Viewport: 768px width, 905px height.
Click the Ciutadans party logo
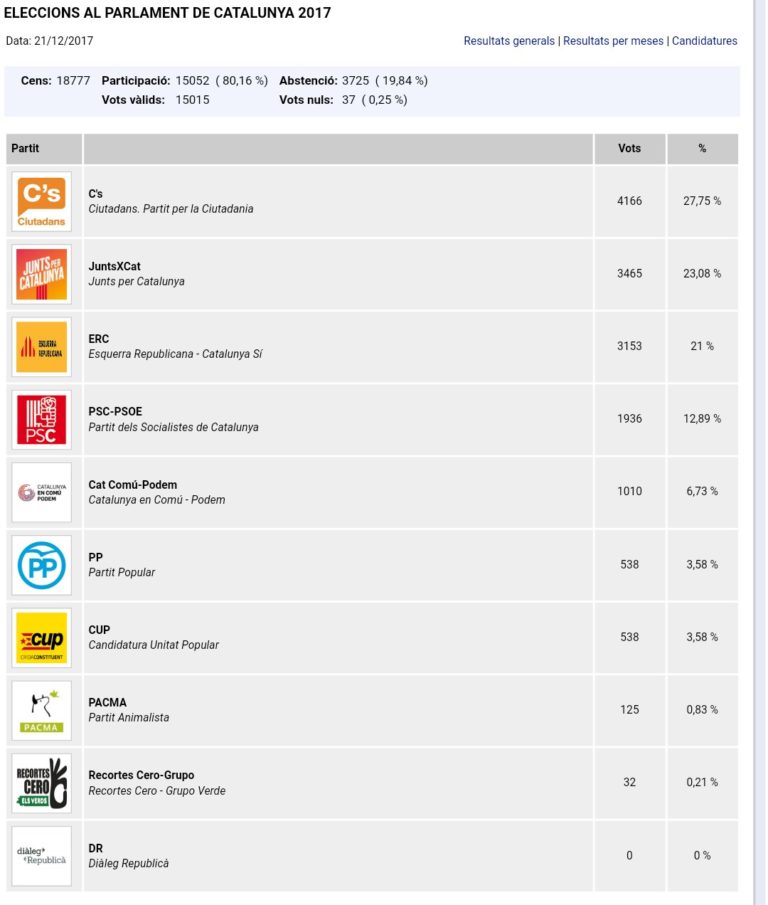point(42,201)
